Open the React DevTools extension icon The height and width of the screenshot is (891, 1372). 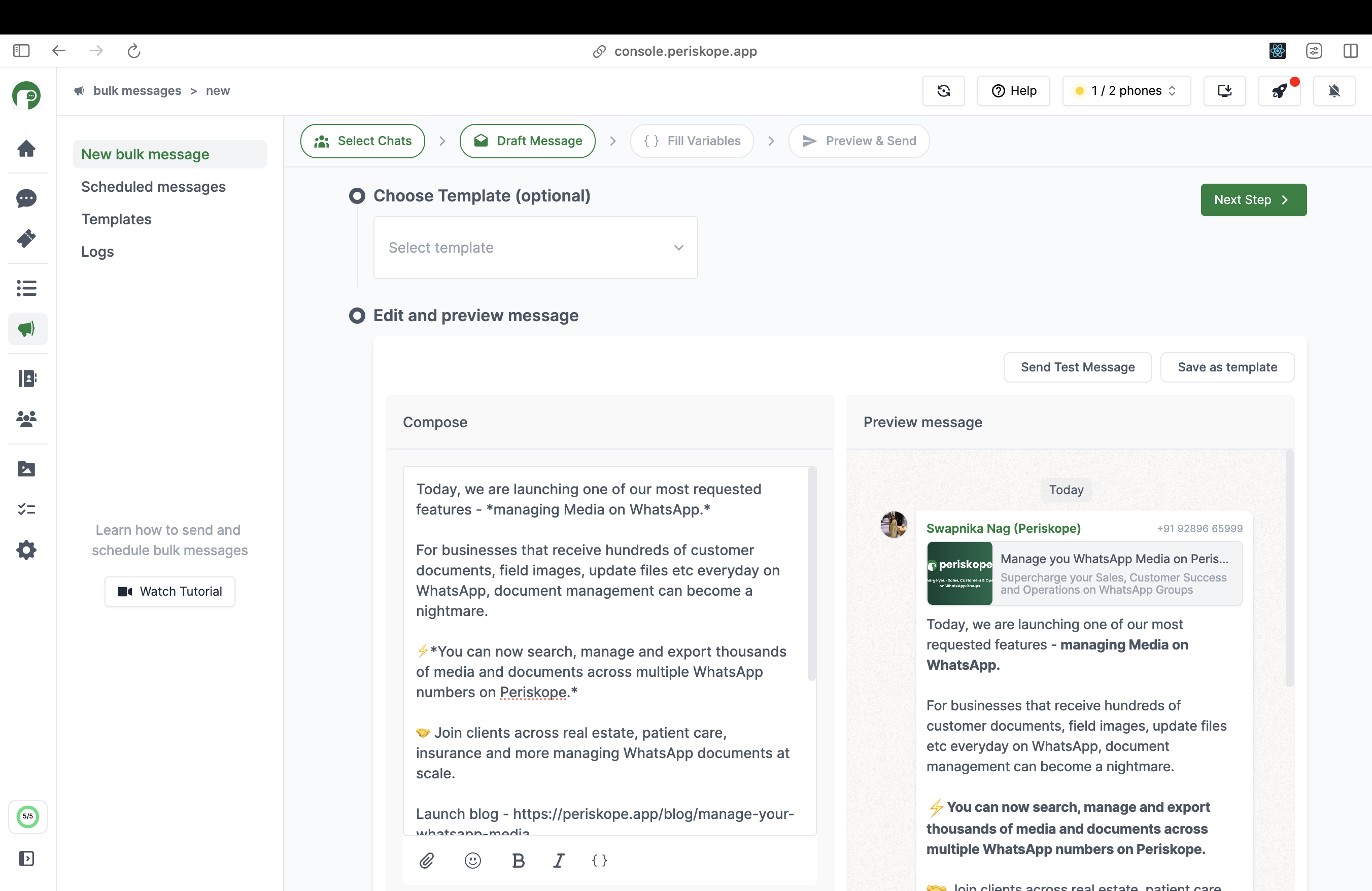pos(1278,51)
